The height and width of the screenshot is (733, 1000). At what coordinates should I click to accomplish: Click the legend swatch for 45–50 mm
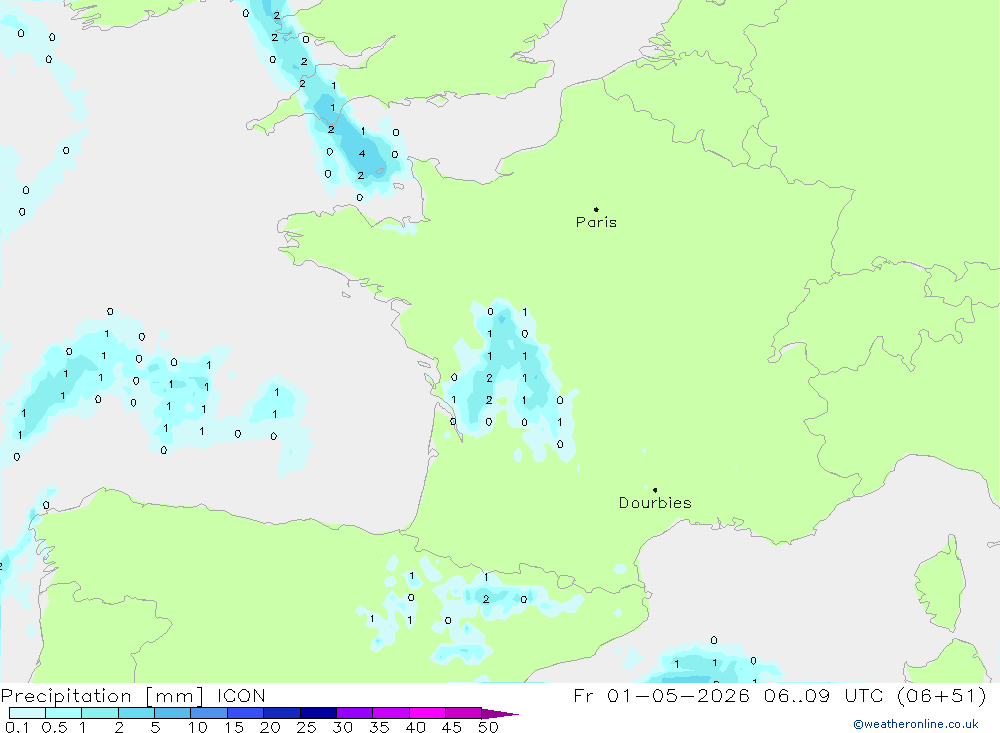464,713
